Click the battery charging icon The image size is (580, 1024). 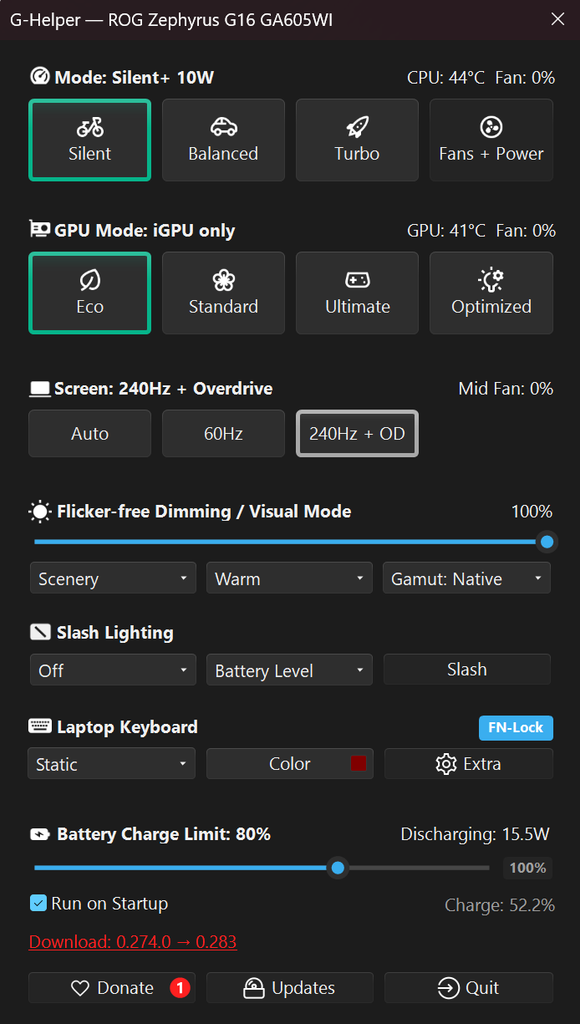coord(40,835)
